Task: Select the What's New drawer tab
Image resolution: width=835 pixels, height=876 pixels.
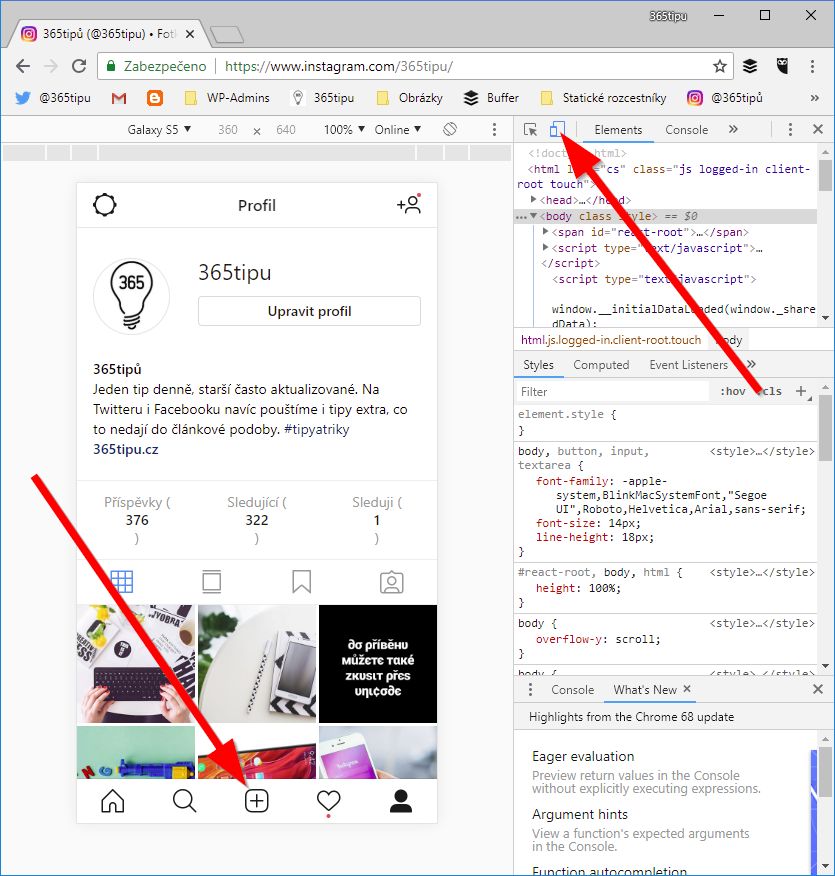Action: pyautogui.click(x=645, y=689)
